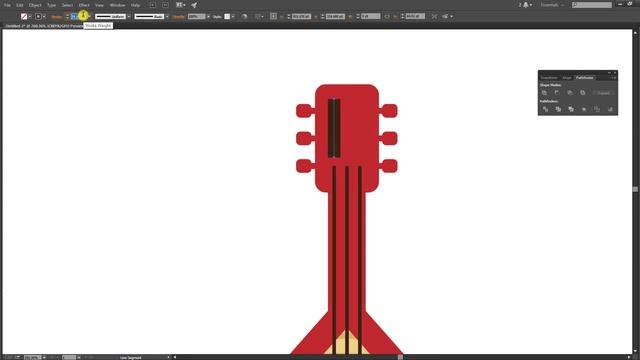Open Adobe Bridge from the menu bar icon

click(x=153, y=5)
